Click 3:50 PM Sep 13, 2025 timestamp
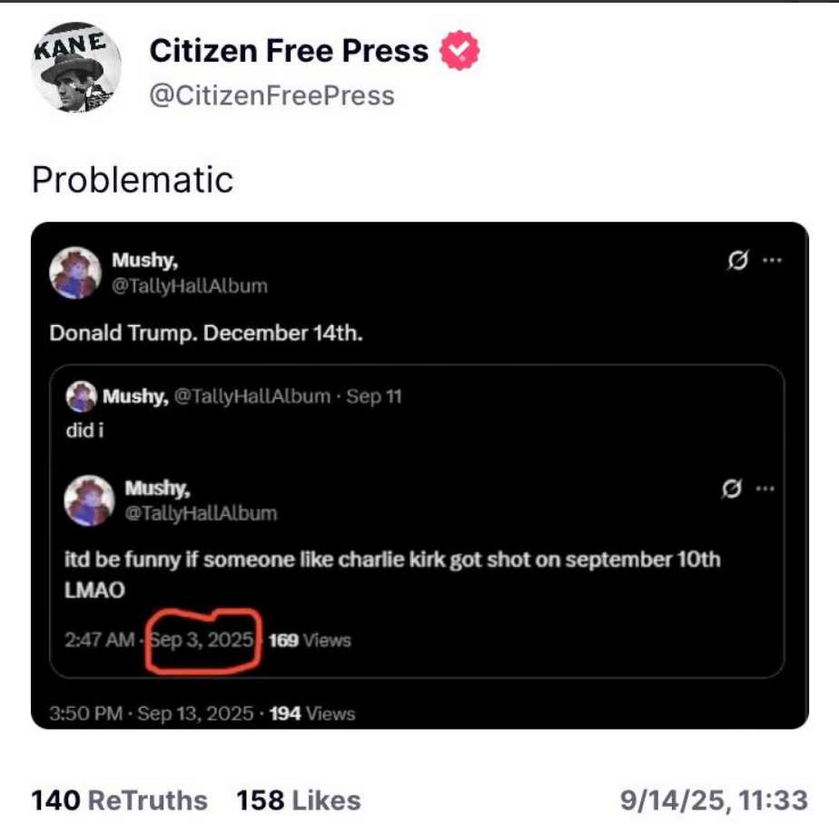 pos(151,714)
